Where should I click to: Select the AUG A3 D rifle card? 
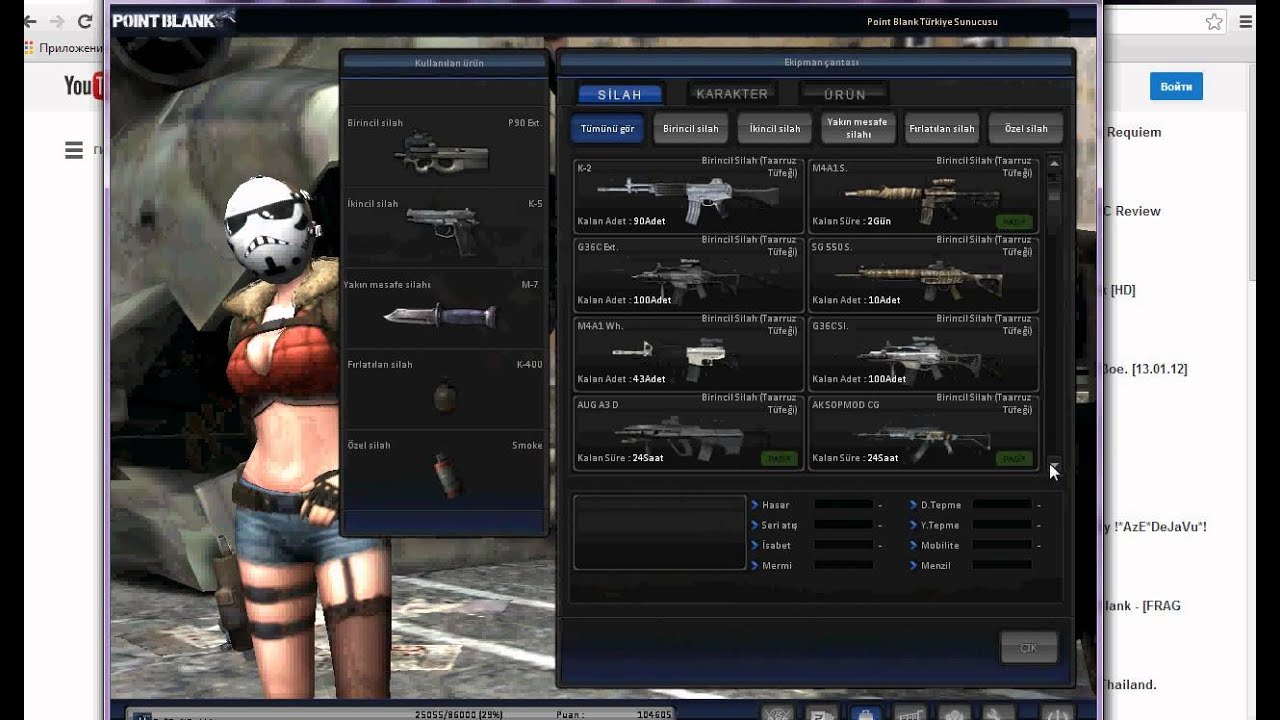click(688, 433)
